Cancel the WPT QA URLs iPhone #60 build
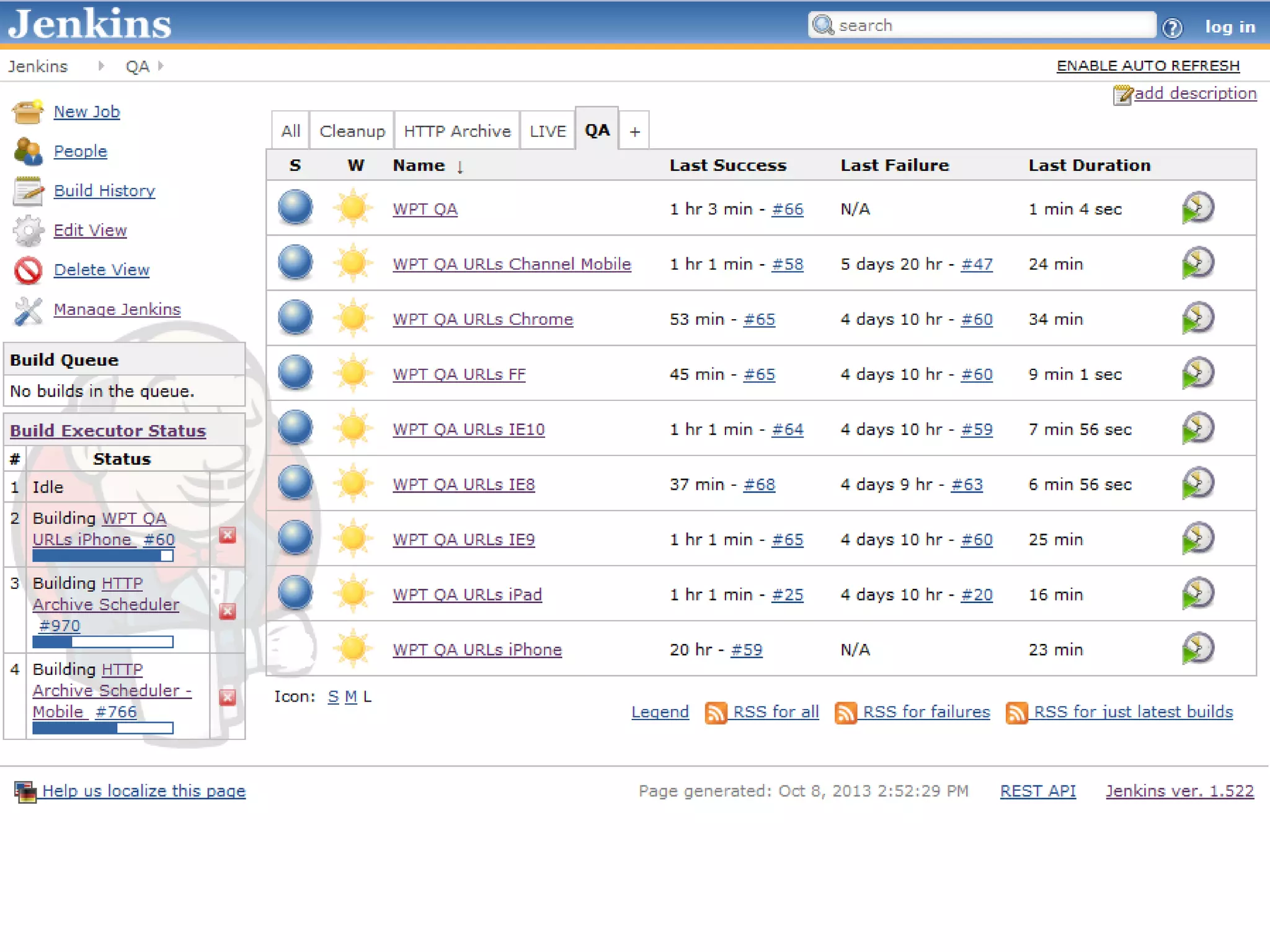 228,535
